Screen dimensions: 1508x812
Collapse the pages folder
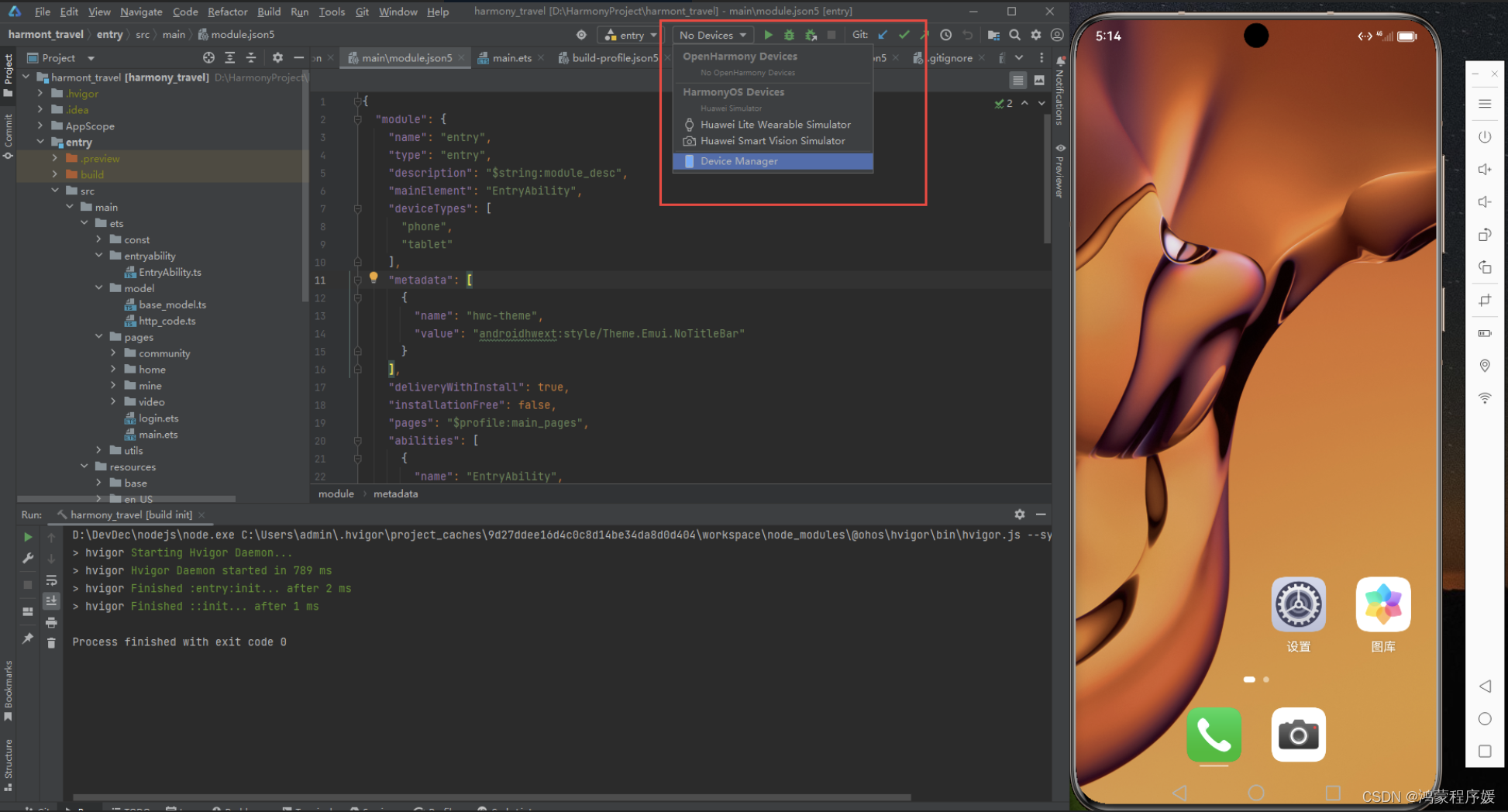[x=98, y=337]
